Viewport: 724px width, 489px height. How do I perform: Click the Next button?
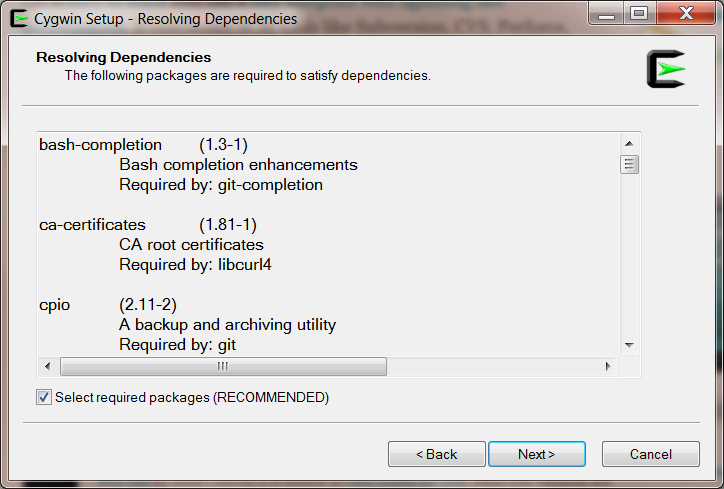coord(537,454)
